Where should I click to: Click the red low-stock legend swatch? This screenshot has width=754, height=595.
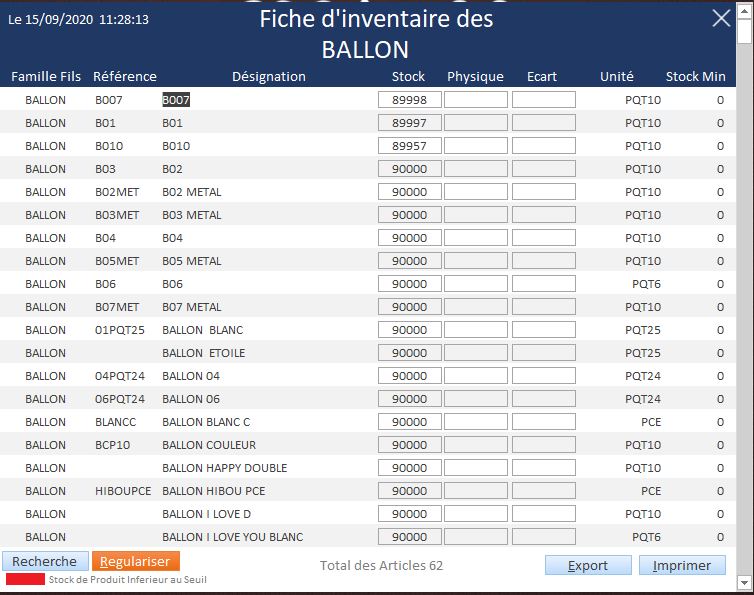pyautogui.click(x=25, y=579)
